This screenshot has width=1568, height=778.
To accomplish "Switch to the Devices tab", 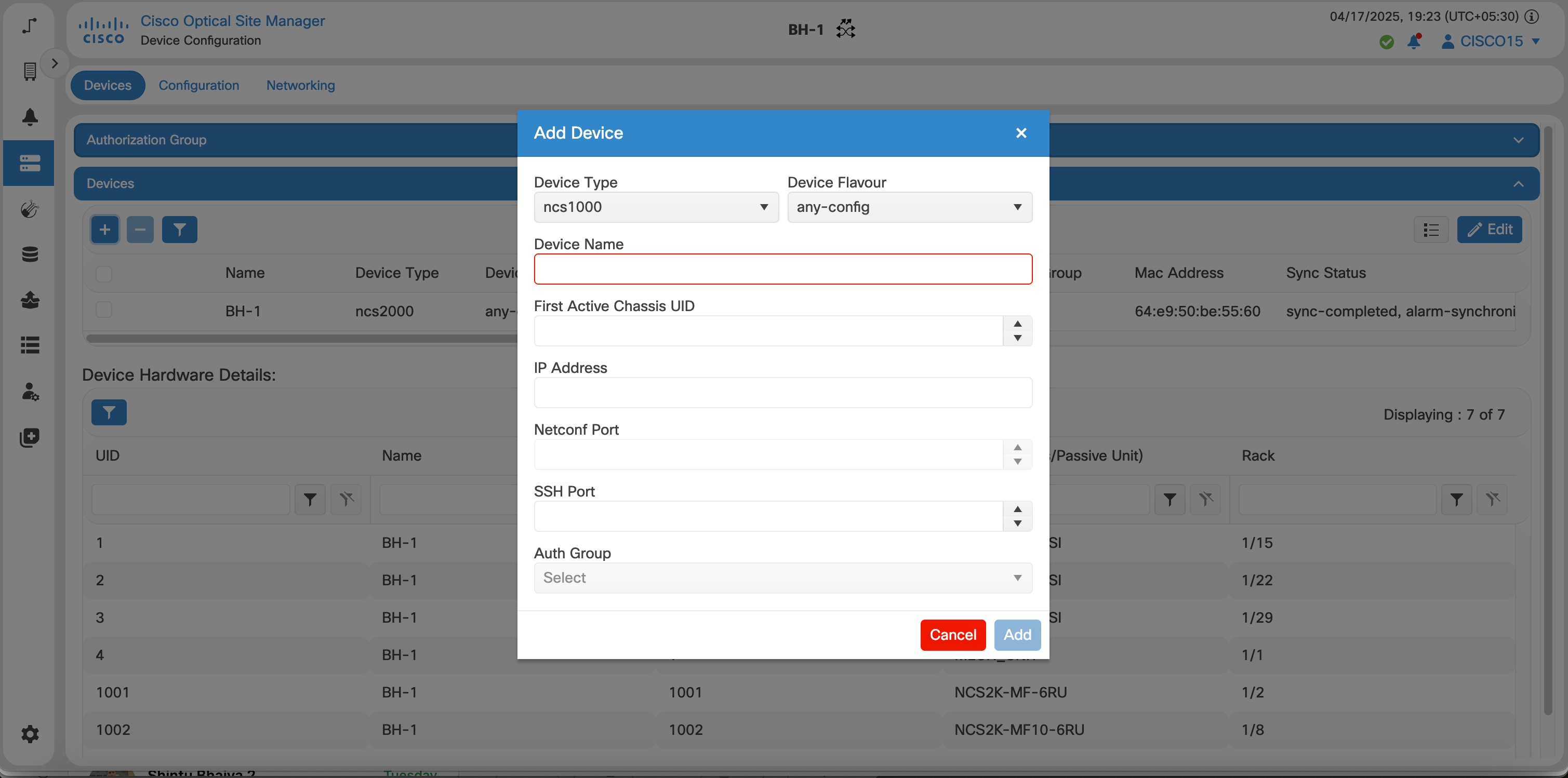I will (108, 85).
